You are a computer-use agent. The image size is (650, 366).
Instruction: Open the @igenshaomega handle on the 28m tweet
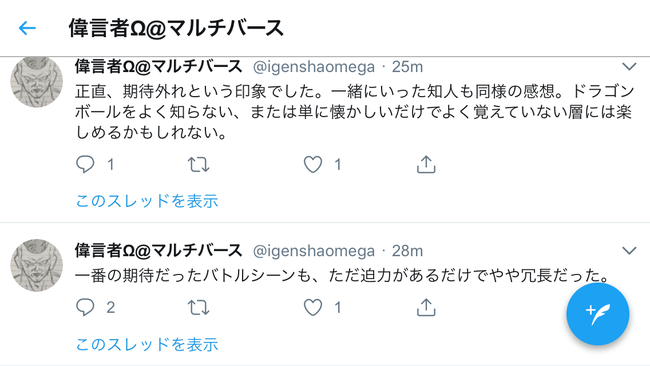[x=314, y=251]
